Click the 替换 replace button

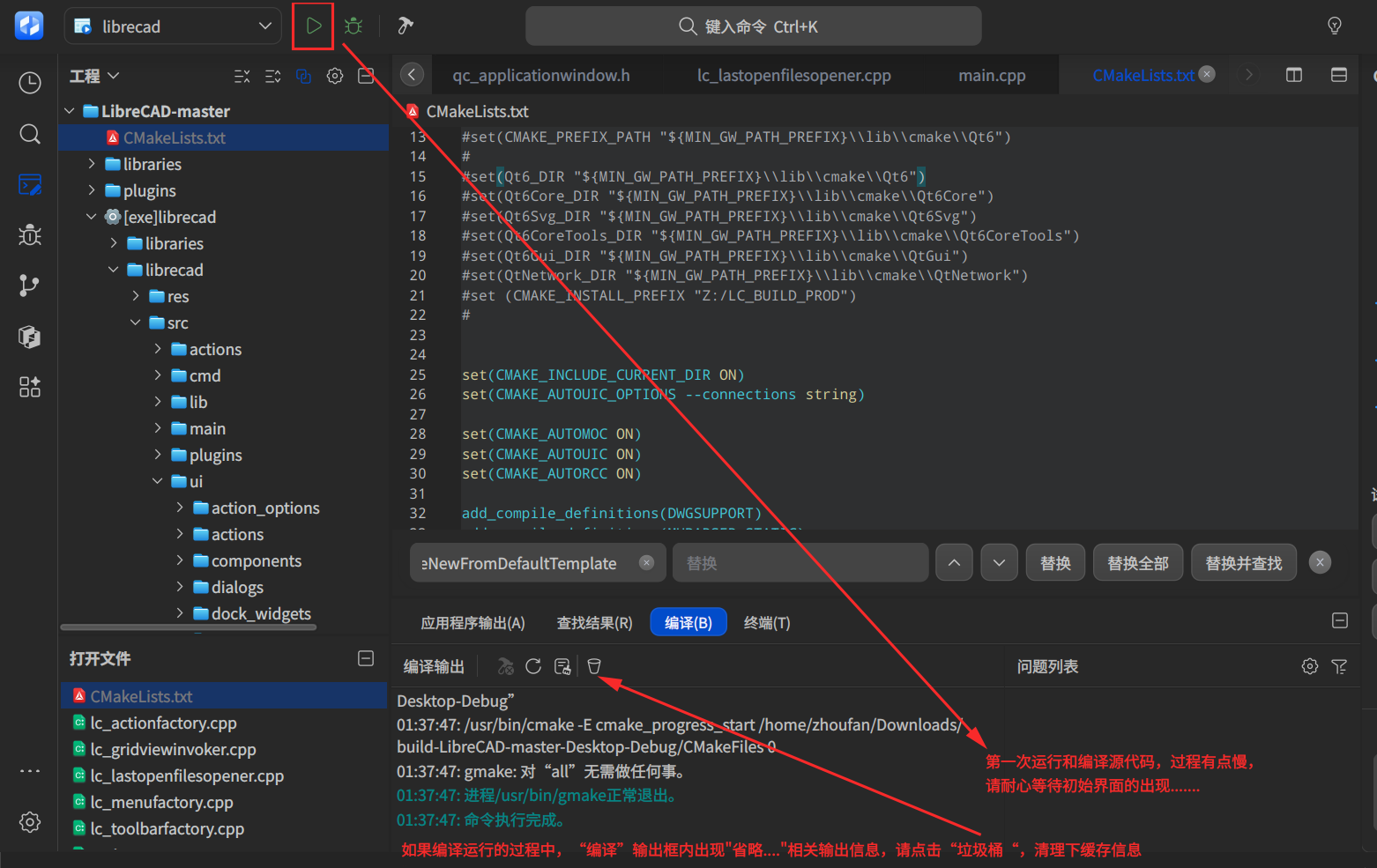click(x=1055, y=563)
